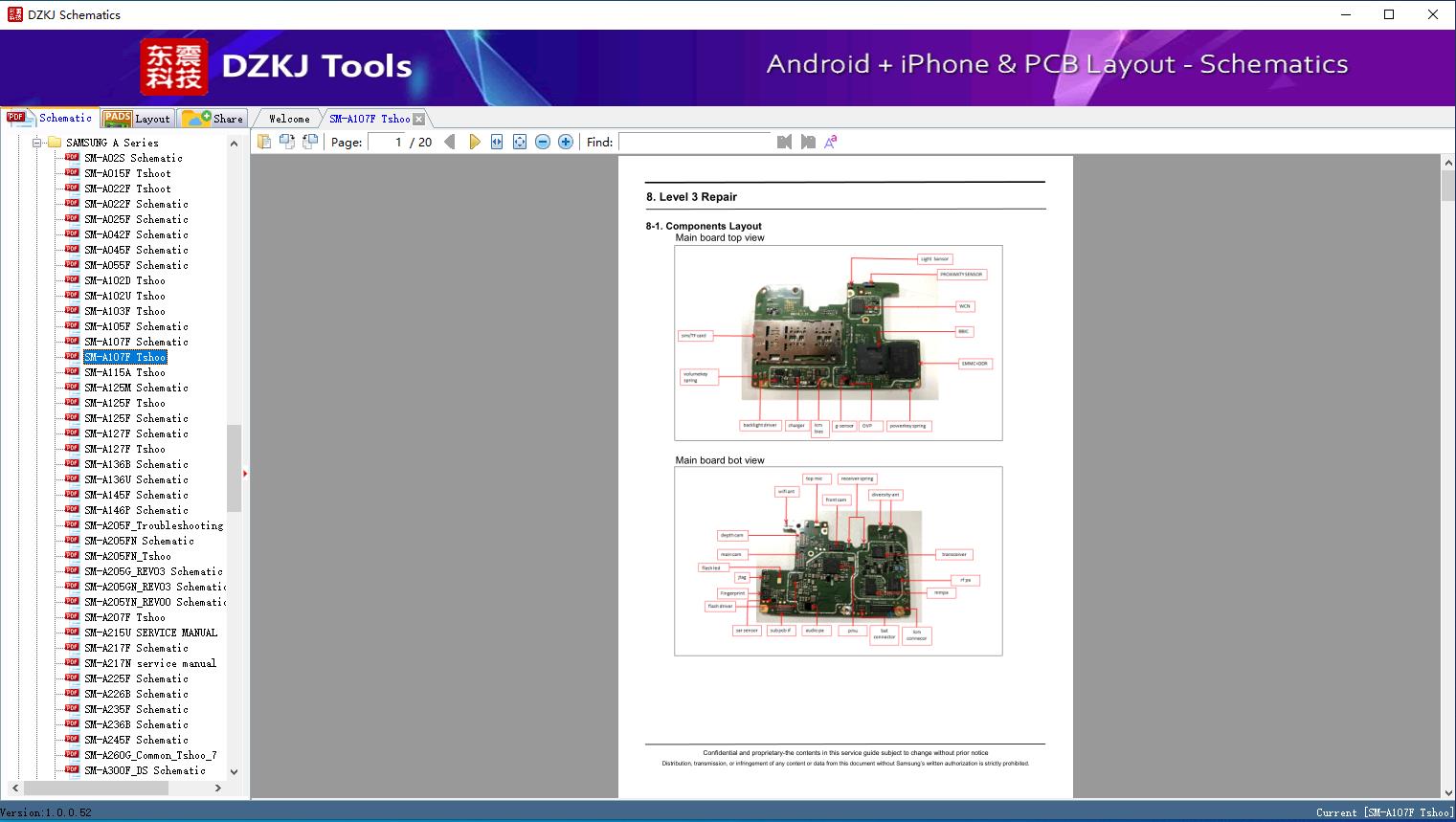
Task: Zoom in with the plus icon
Action: pos(566,142)
